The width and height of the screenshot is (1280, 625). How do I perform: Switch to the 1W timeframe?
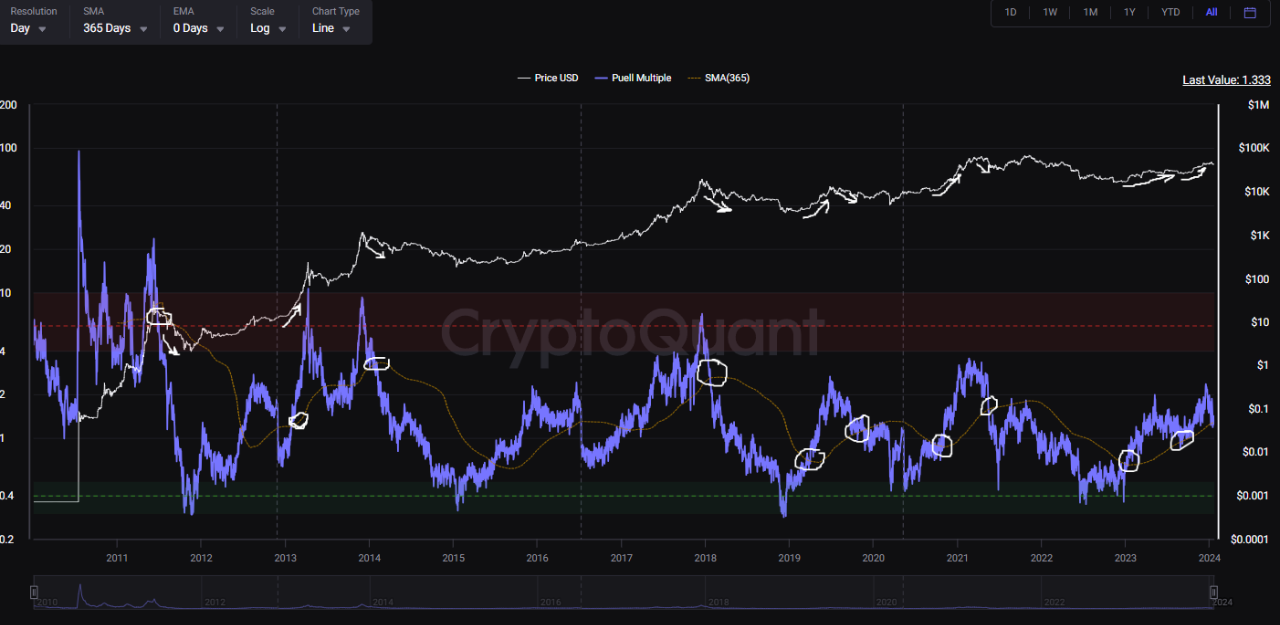1050,13
